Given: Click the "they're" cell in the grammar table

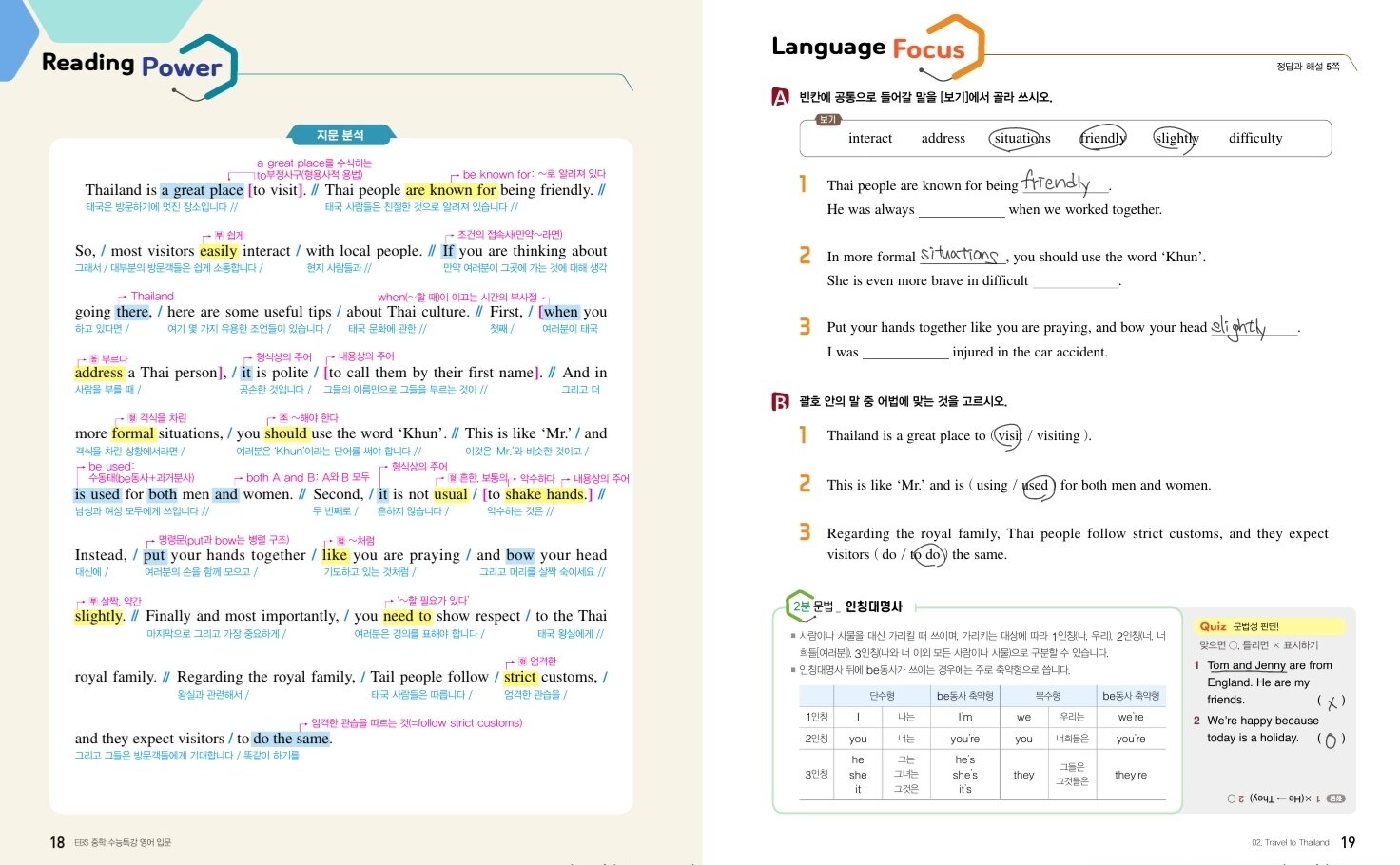Looking at the screenshot, I should point(1131,775).
